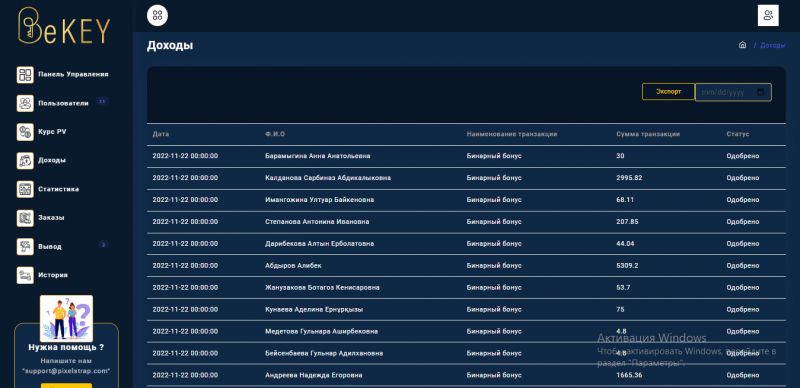Select row Барамыгина Анна Анатольевна
The height and width of the screenshot is (388, 800).
point(466,156)
